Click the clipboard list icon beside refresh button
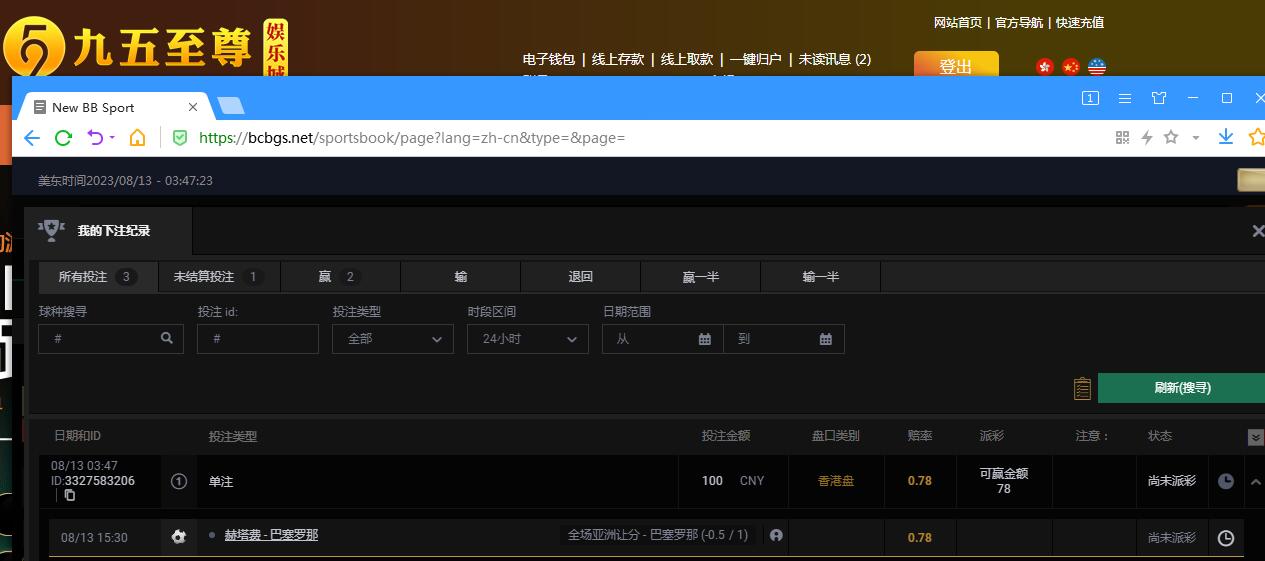 pos(1082,388)
